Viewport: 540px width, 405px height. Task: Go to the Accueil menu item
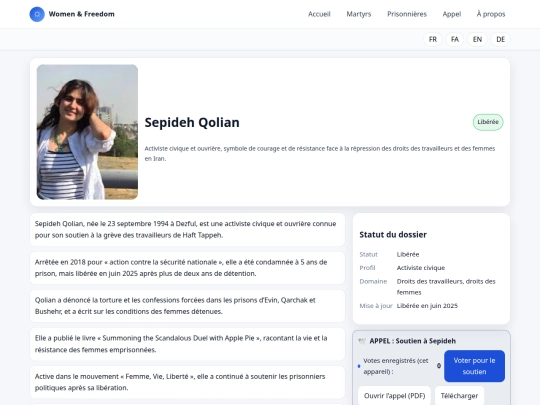tap(319, 14)
